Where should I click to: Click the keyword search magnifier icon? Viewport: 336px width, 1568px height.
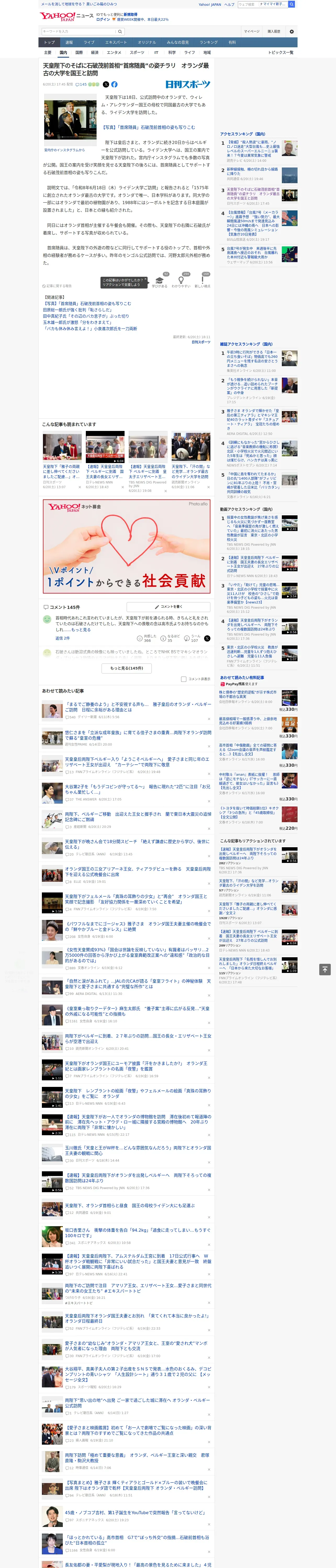120,32
